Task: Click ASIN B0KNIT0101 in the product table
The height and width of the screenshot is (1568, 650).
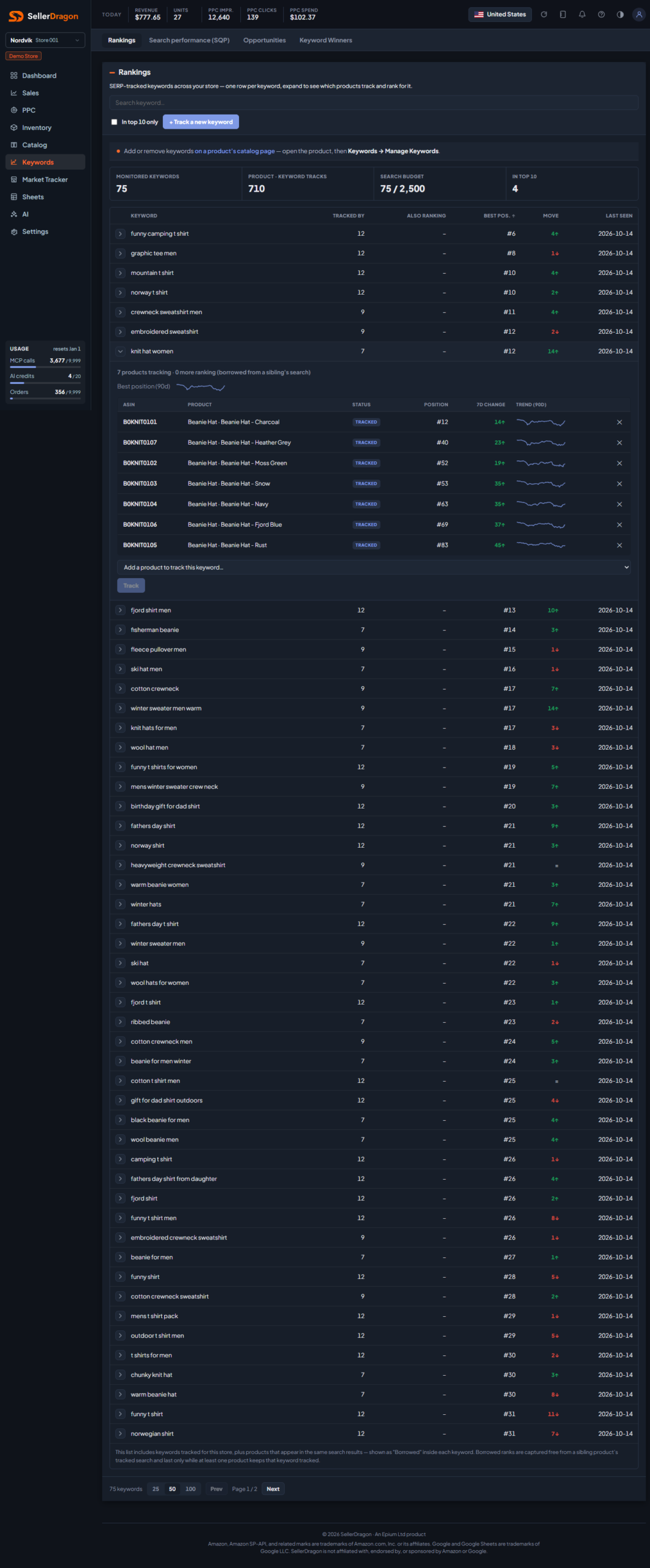Action: tap(140, 422)
